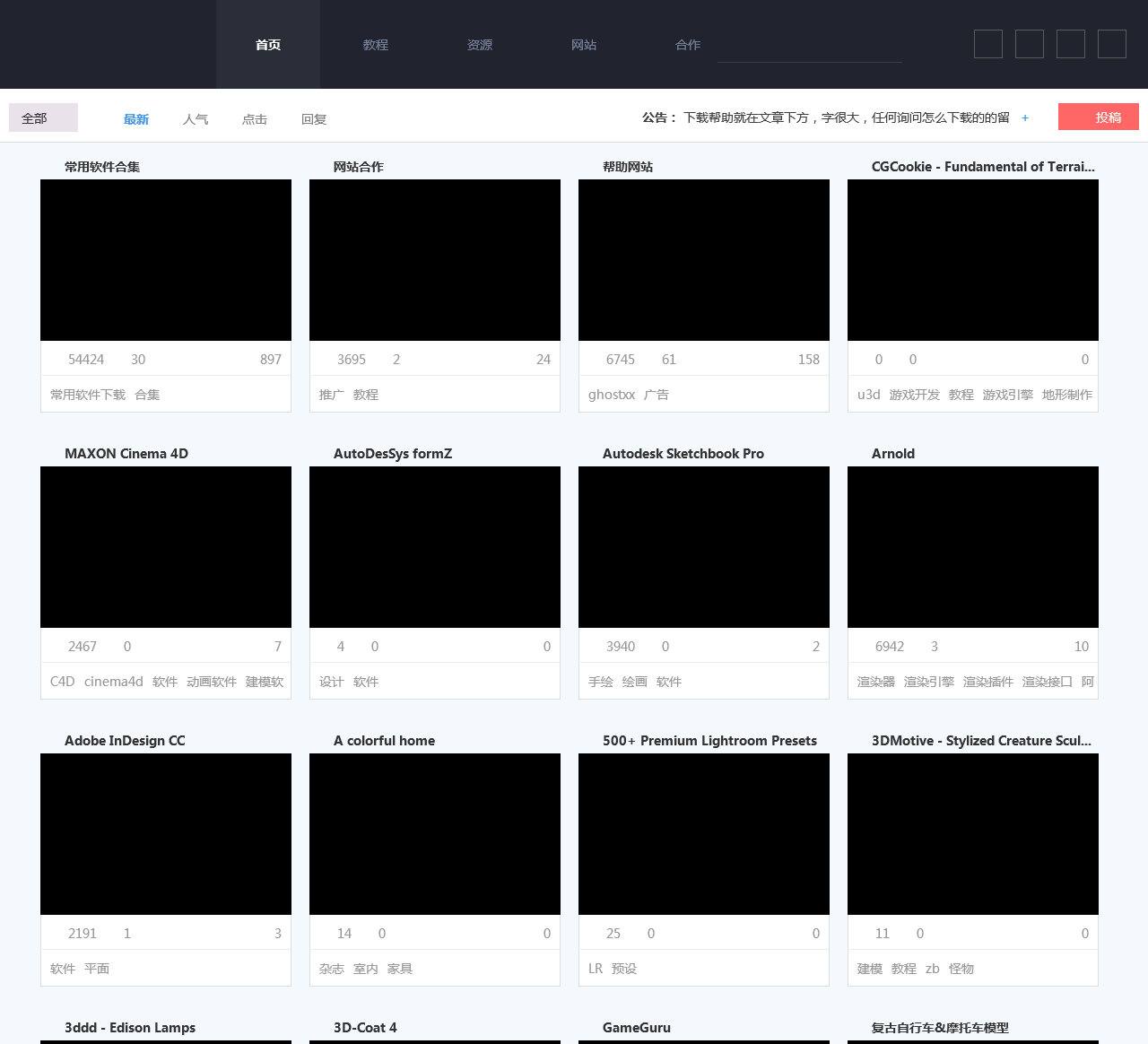Open the 帮助网站 post title
The image size is (1148, 1044).
coord(628,167)
